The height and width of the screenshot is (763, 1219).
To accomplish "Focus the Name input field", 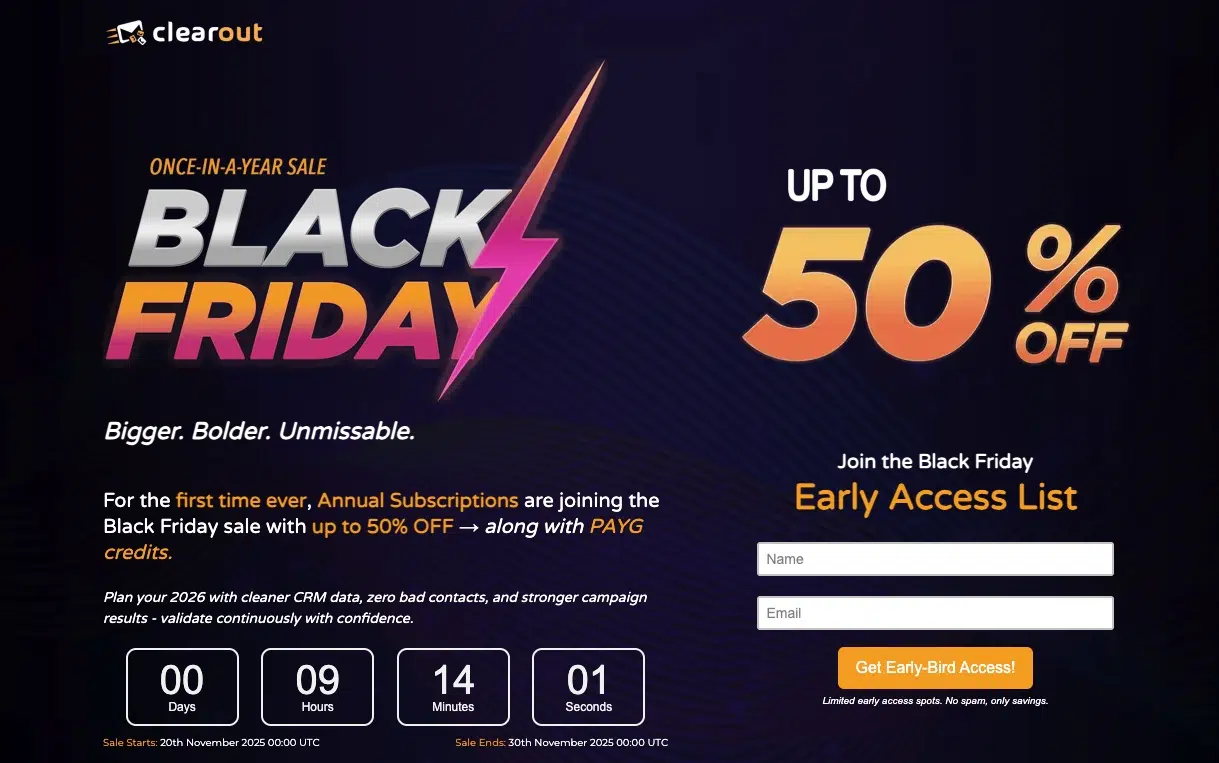I will [x=935, y=559].
